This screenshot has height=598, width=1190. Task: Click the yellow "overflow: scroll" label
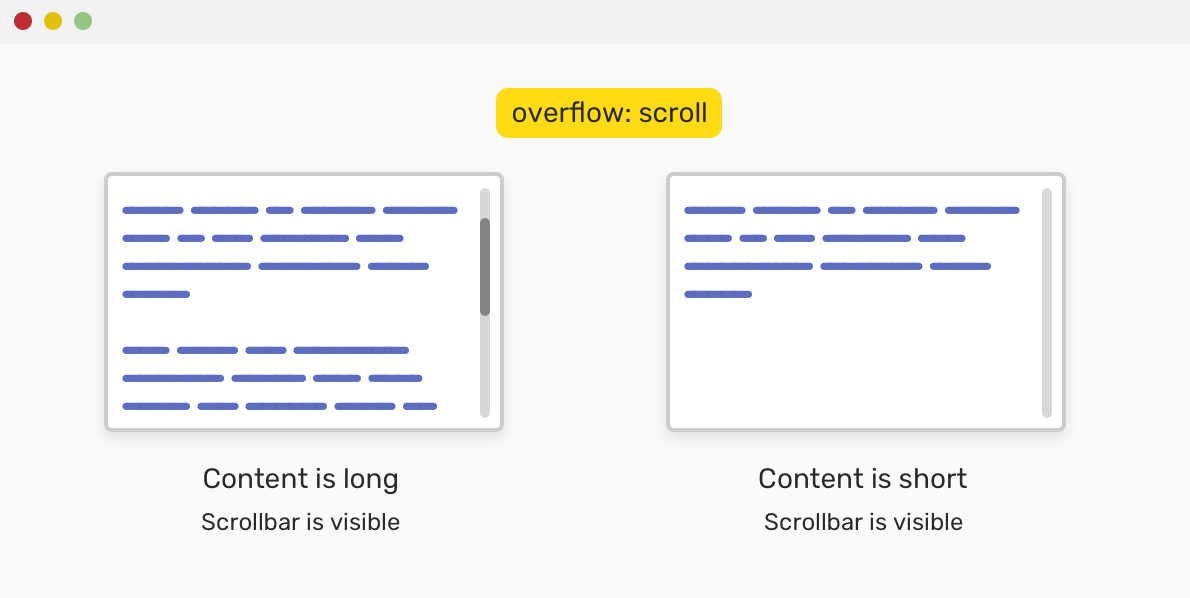(608, 113)
